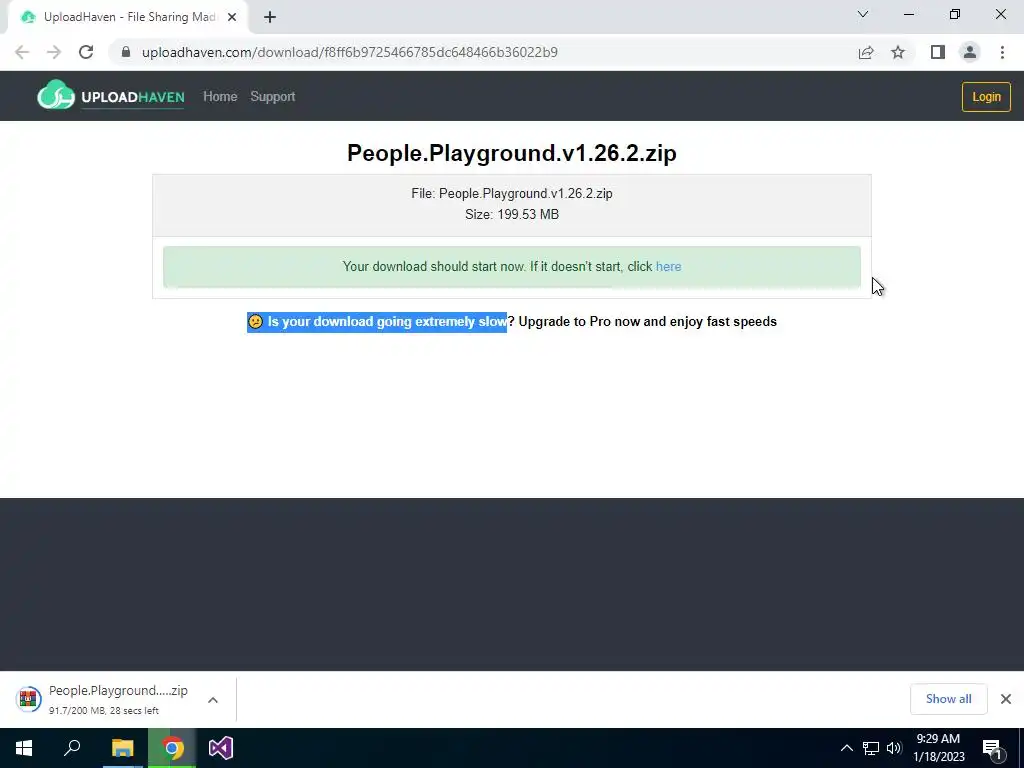The height and width of the screenshot is (768, 1024).
Task: Click the 'here' download link
Action: tap(668, 266)
